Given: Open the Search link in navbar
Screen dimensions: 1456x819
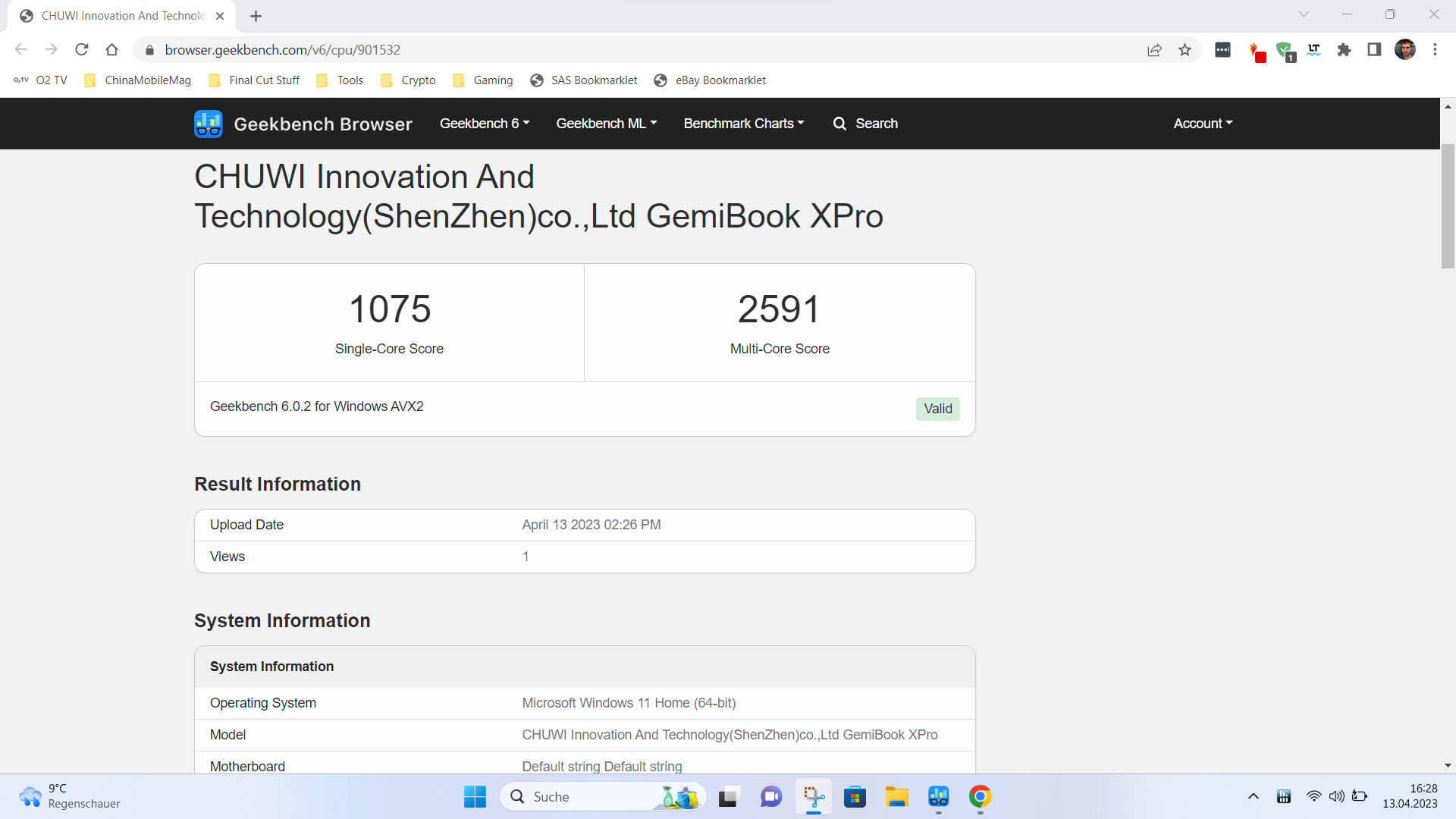Looking at the screenshot, I should 865,124.
